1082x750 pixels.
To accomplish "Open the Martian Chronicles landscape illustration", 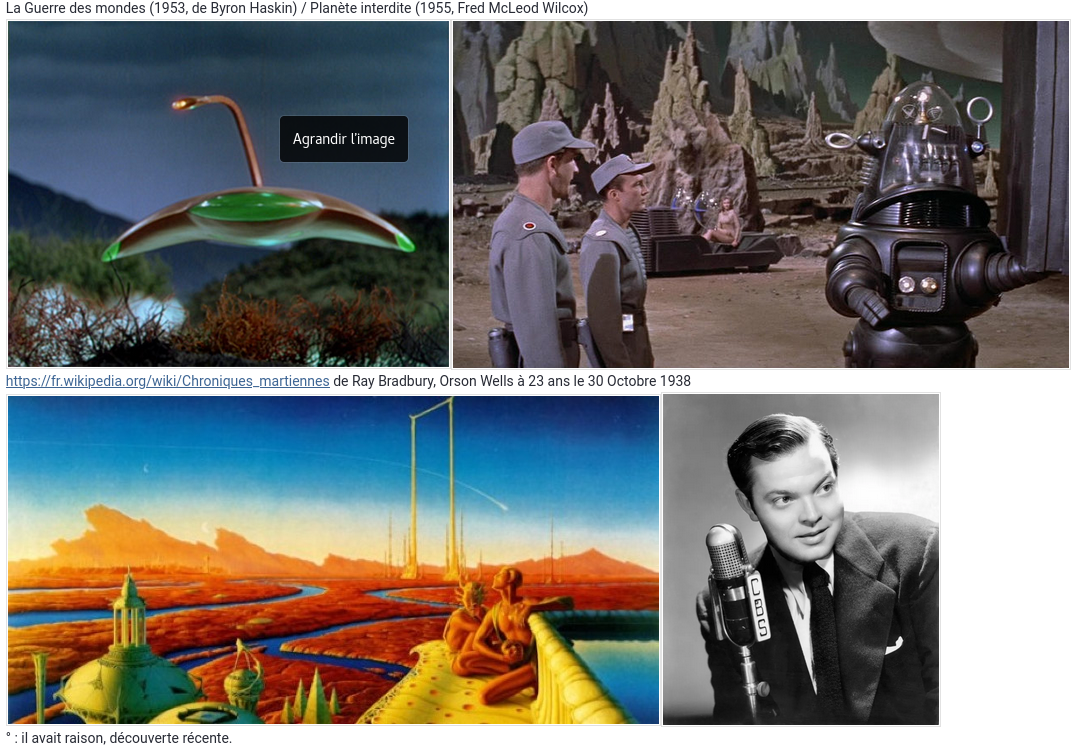I will click(x=333, y=560).
